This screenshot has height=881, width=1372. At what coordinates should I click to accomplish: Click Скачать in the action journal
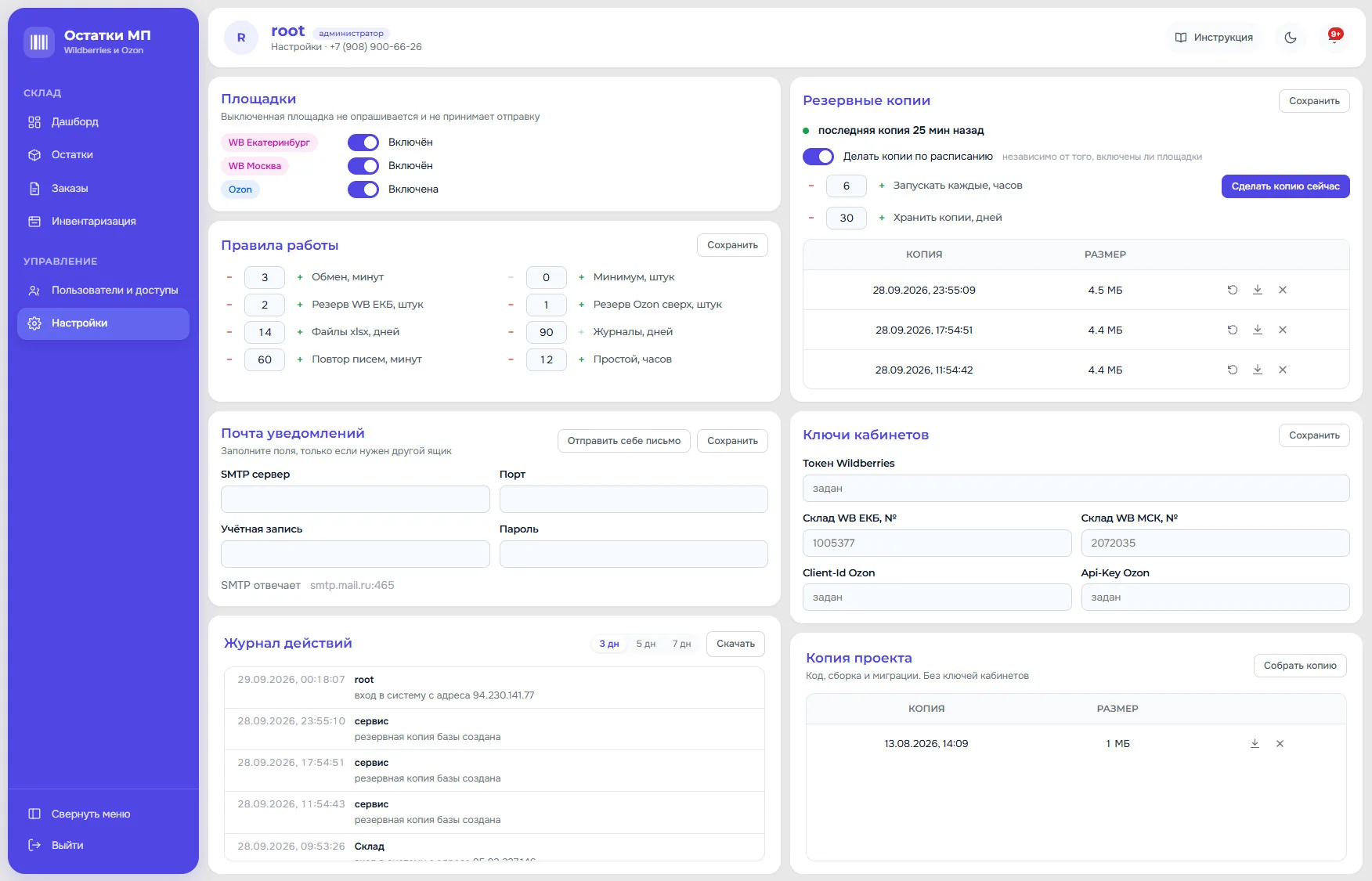click(x=735, y=644)
